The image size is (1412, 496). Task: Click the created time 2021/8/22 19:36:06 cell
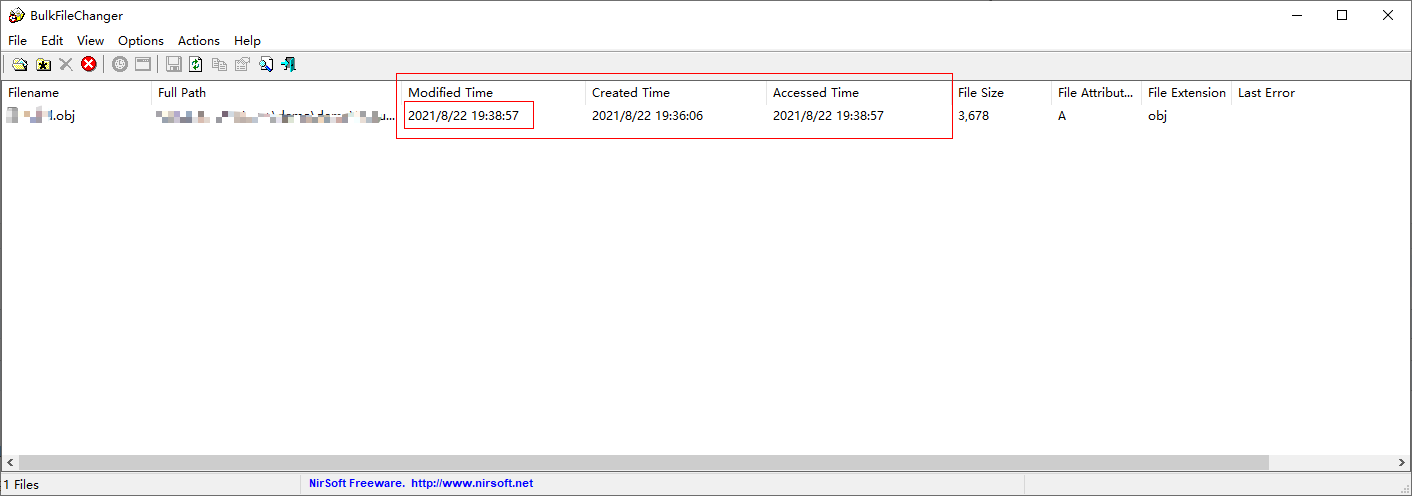pos(647,116)
